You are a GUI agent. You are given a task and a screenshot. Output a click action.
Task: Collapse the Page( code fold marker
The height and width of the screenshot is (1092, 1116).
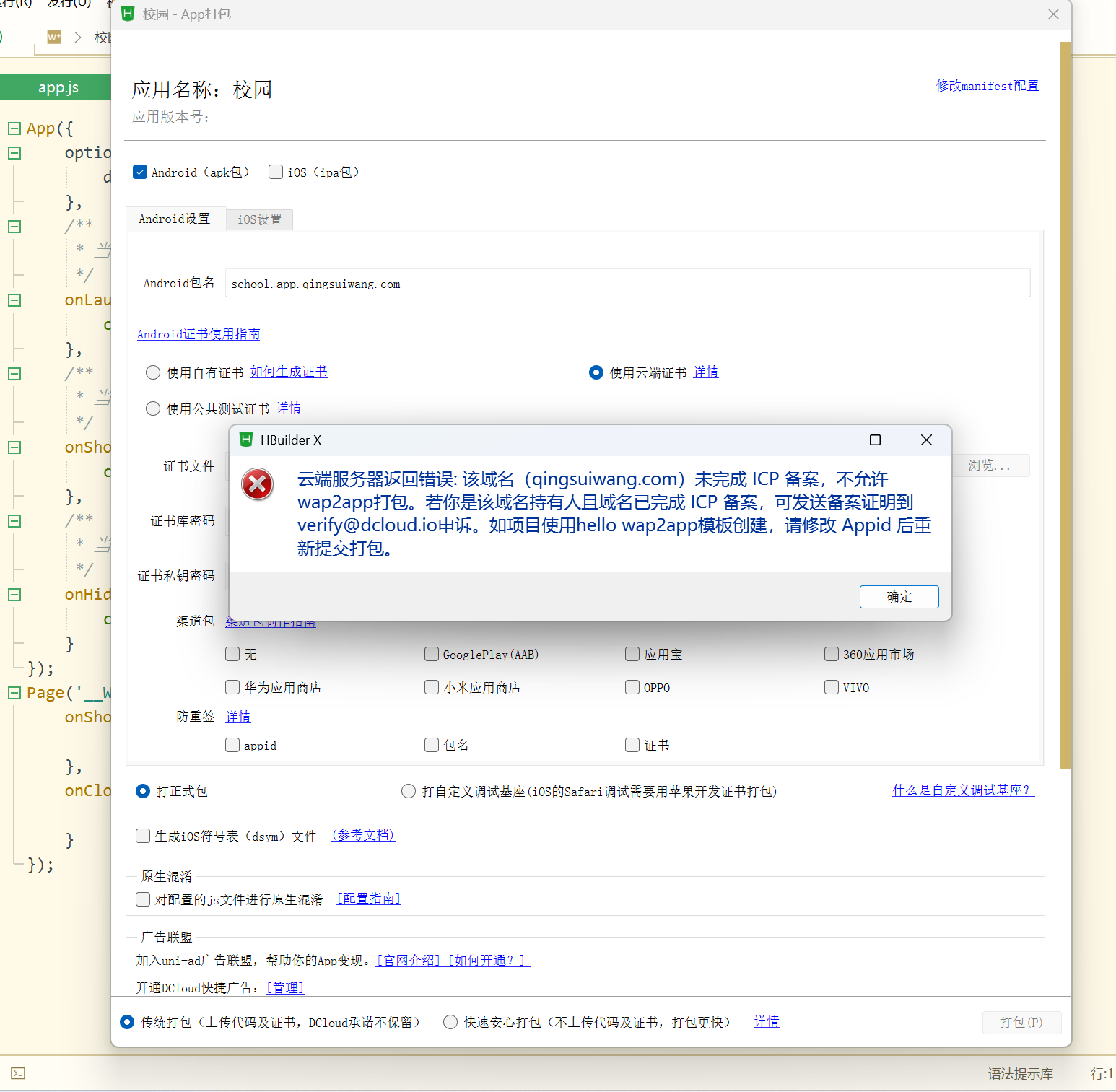click(14, 693)
